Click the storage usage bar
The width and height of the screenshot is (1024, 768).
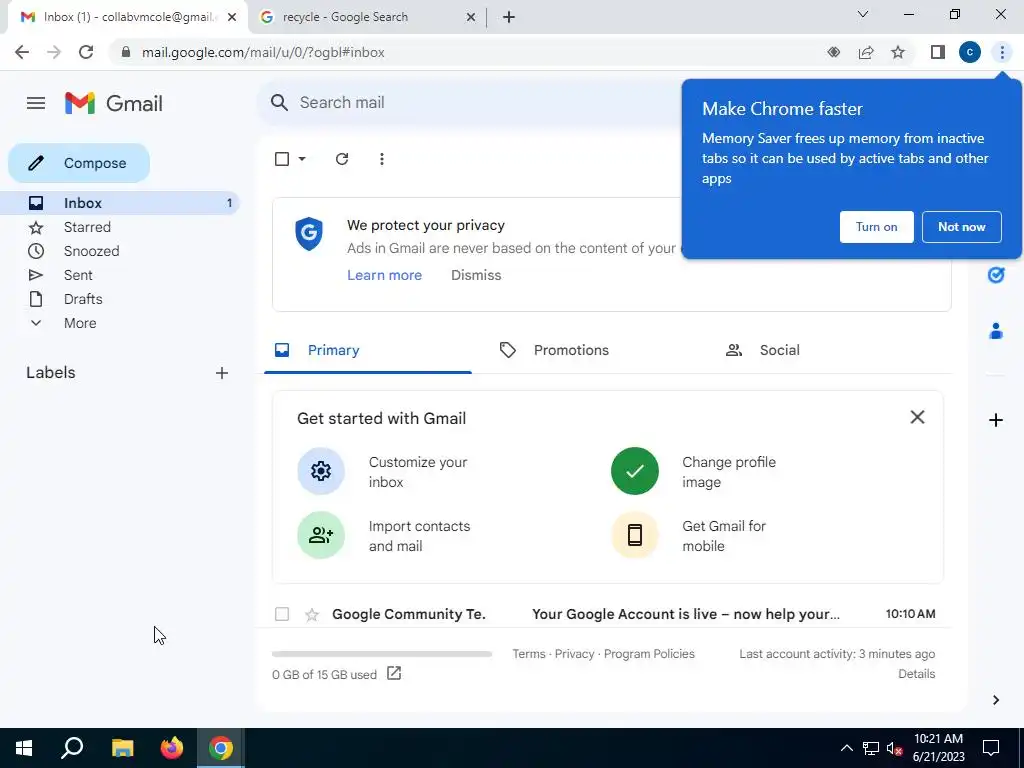(x=382, y=654)
